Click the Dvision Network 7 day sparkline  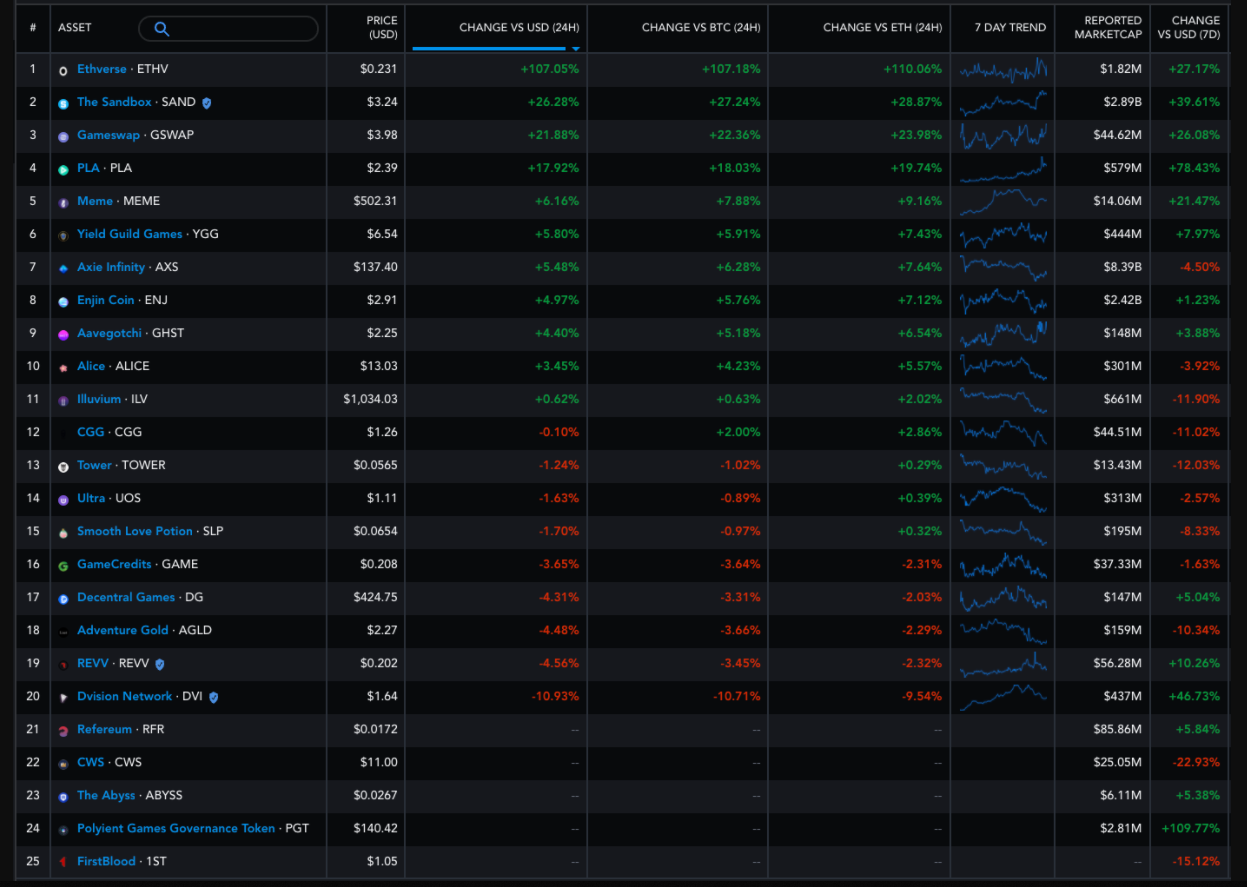point(1003,696)
